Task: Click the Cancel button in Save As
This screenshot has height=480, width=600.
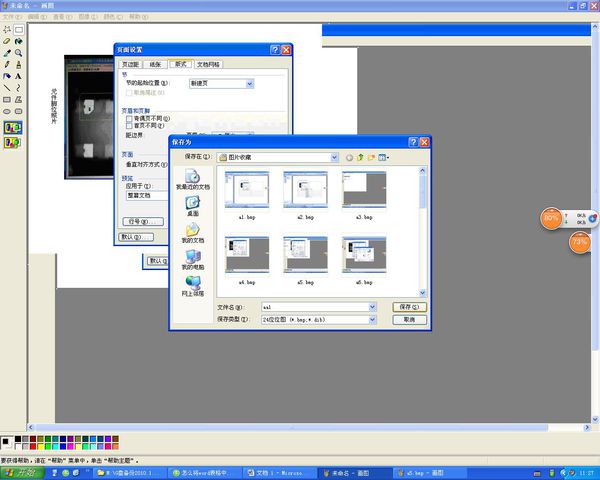Action: pos(409,320)
